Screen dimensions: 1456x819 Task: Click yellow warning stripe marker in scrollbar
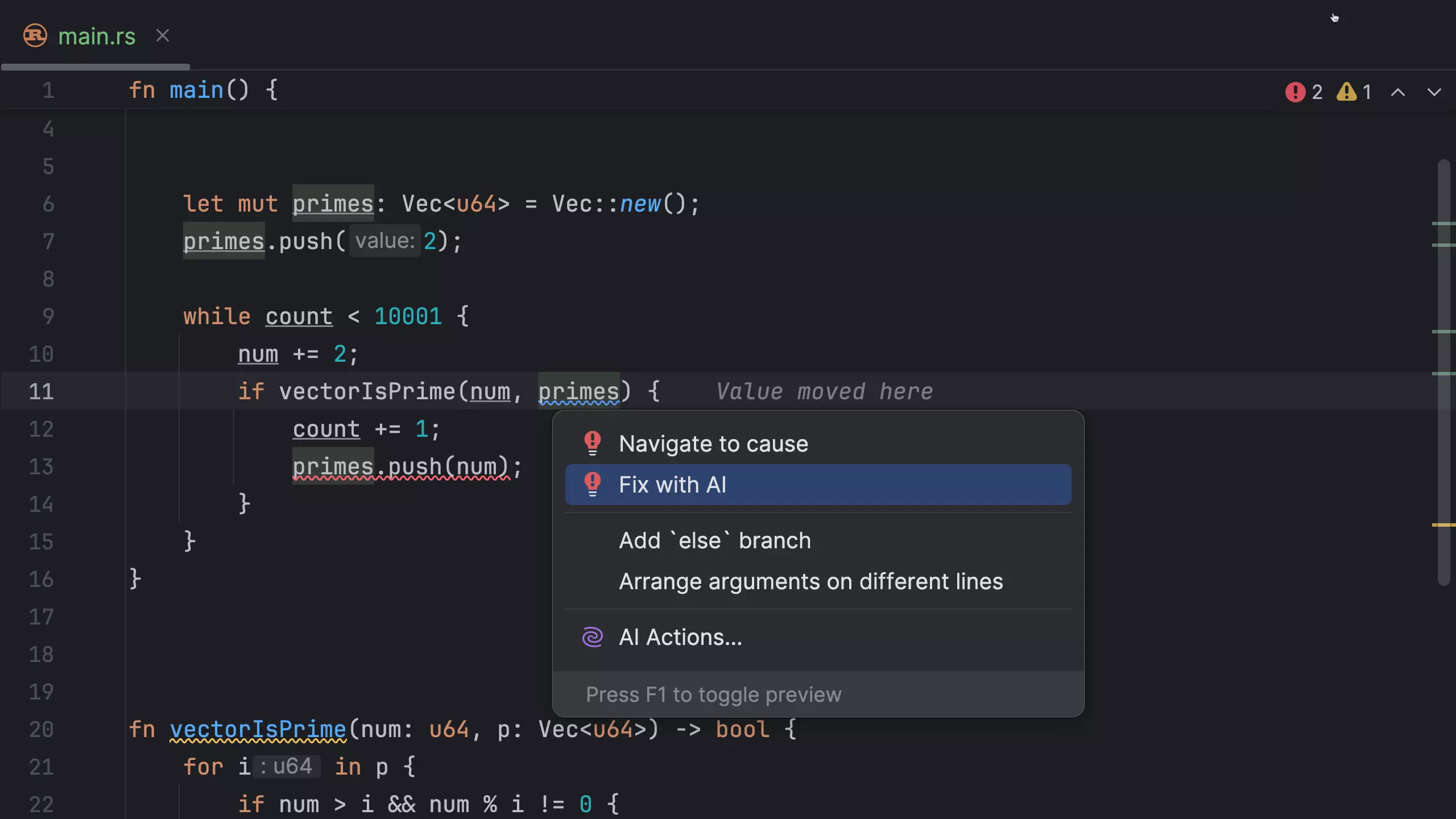pyautogui.click(x=1443, y=525)
